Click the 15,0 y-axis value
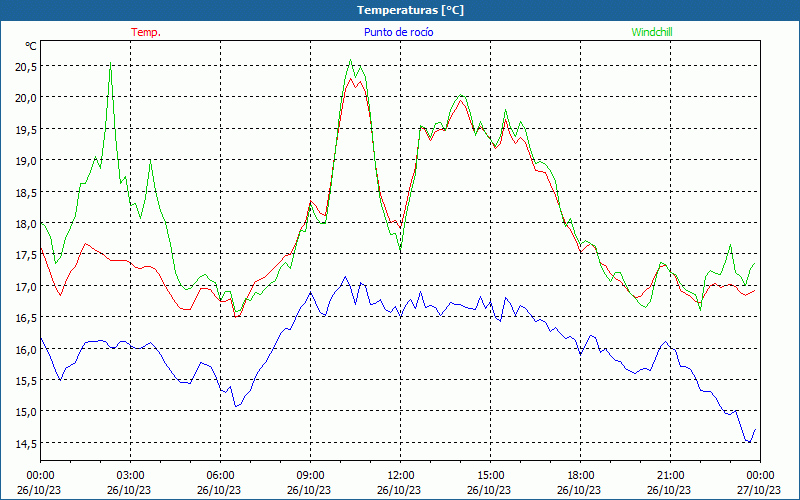Image resolution: width=800 pixels, height=500 pixels. [26, 412]
